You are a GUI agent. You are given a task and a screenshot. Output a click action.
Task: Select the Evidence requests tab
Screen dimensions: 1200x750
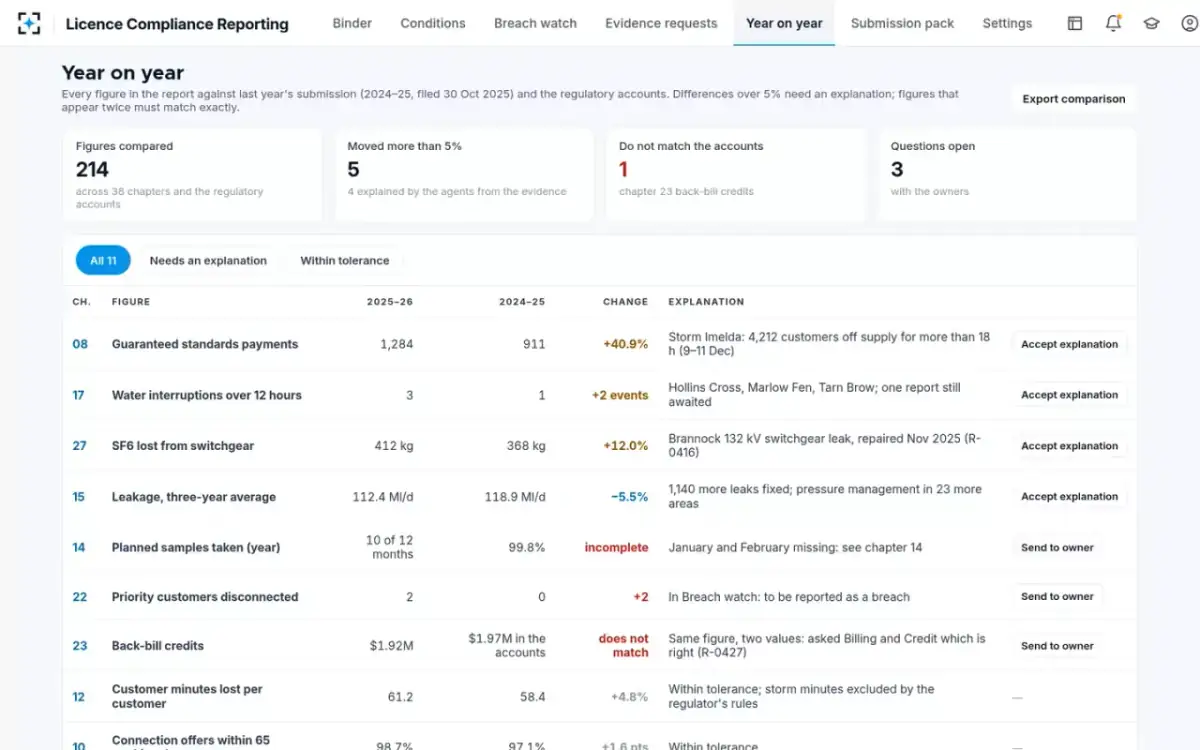click(661, 23)
